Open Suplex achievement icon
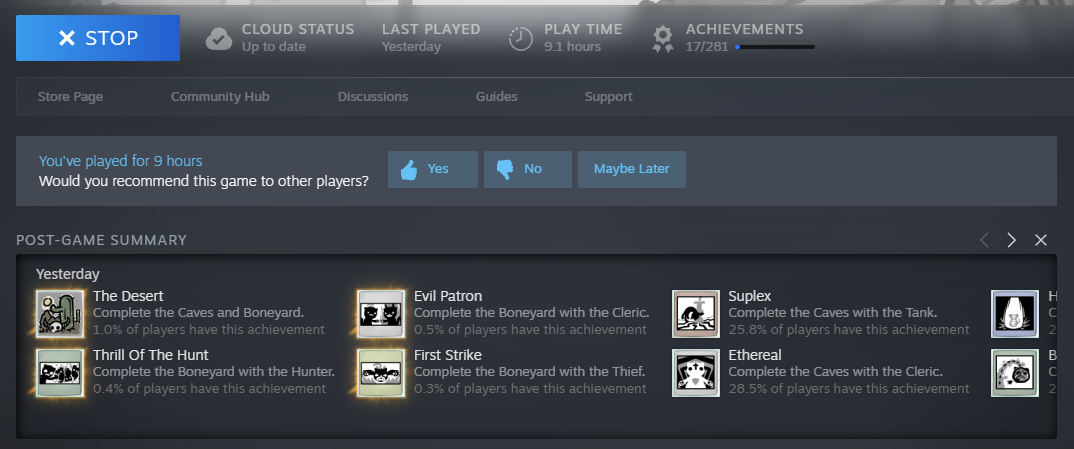The height and width of the screenshot is (449, 1074). pos(696,313)
